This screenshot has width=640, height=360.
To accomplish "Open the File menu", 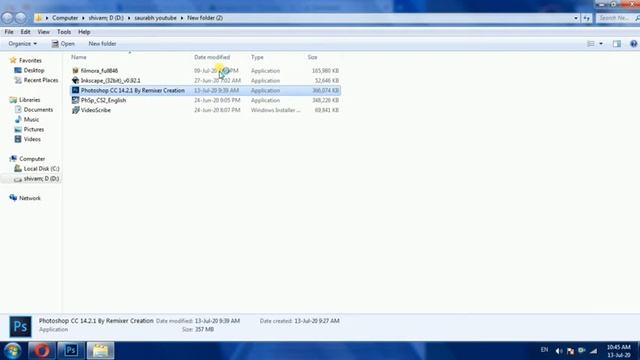I will click(x=9, y=32).
